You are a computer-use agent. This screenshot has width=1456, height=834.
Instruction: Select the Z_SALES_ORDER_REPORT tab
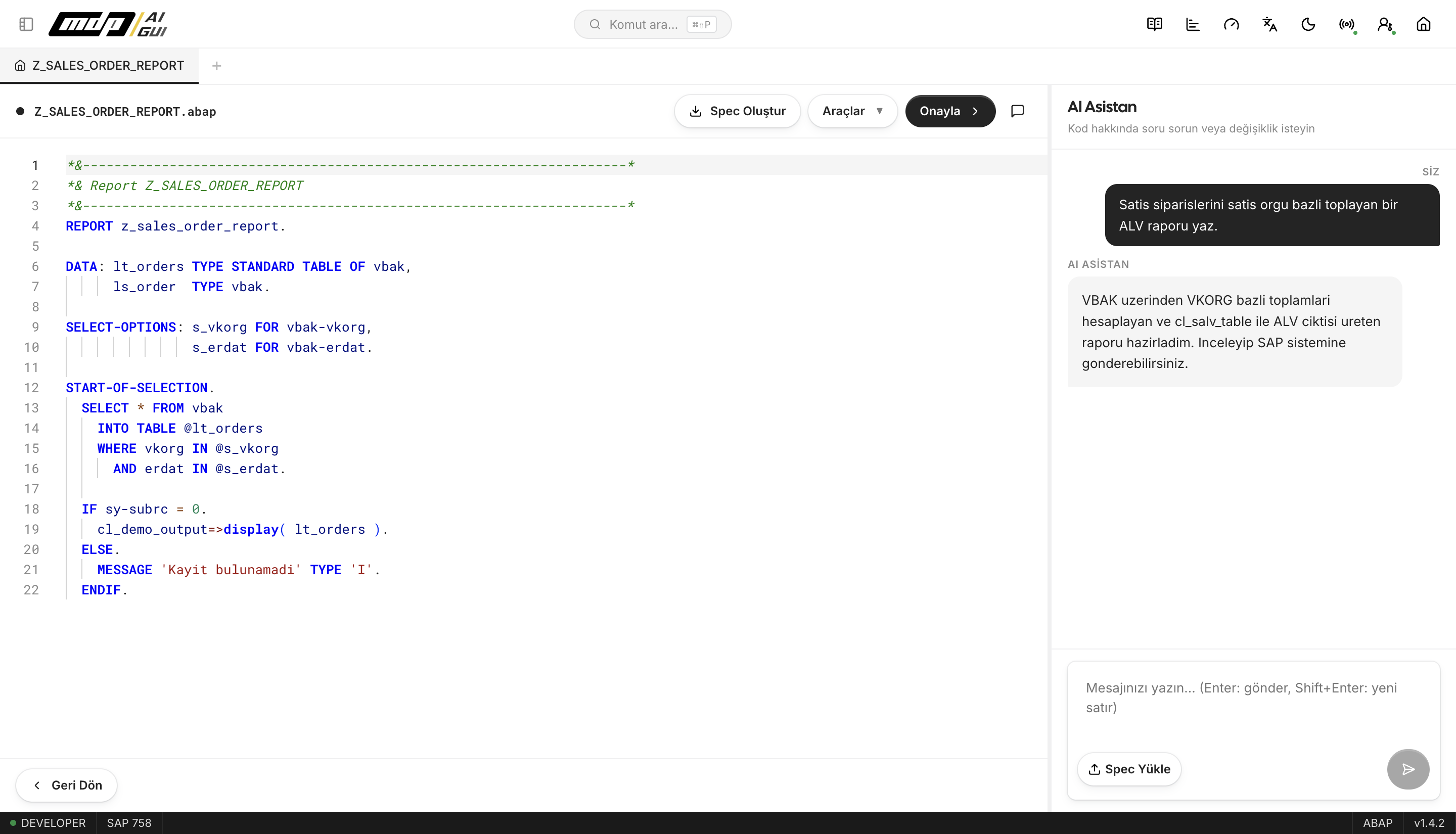coord(100,65)
